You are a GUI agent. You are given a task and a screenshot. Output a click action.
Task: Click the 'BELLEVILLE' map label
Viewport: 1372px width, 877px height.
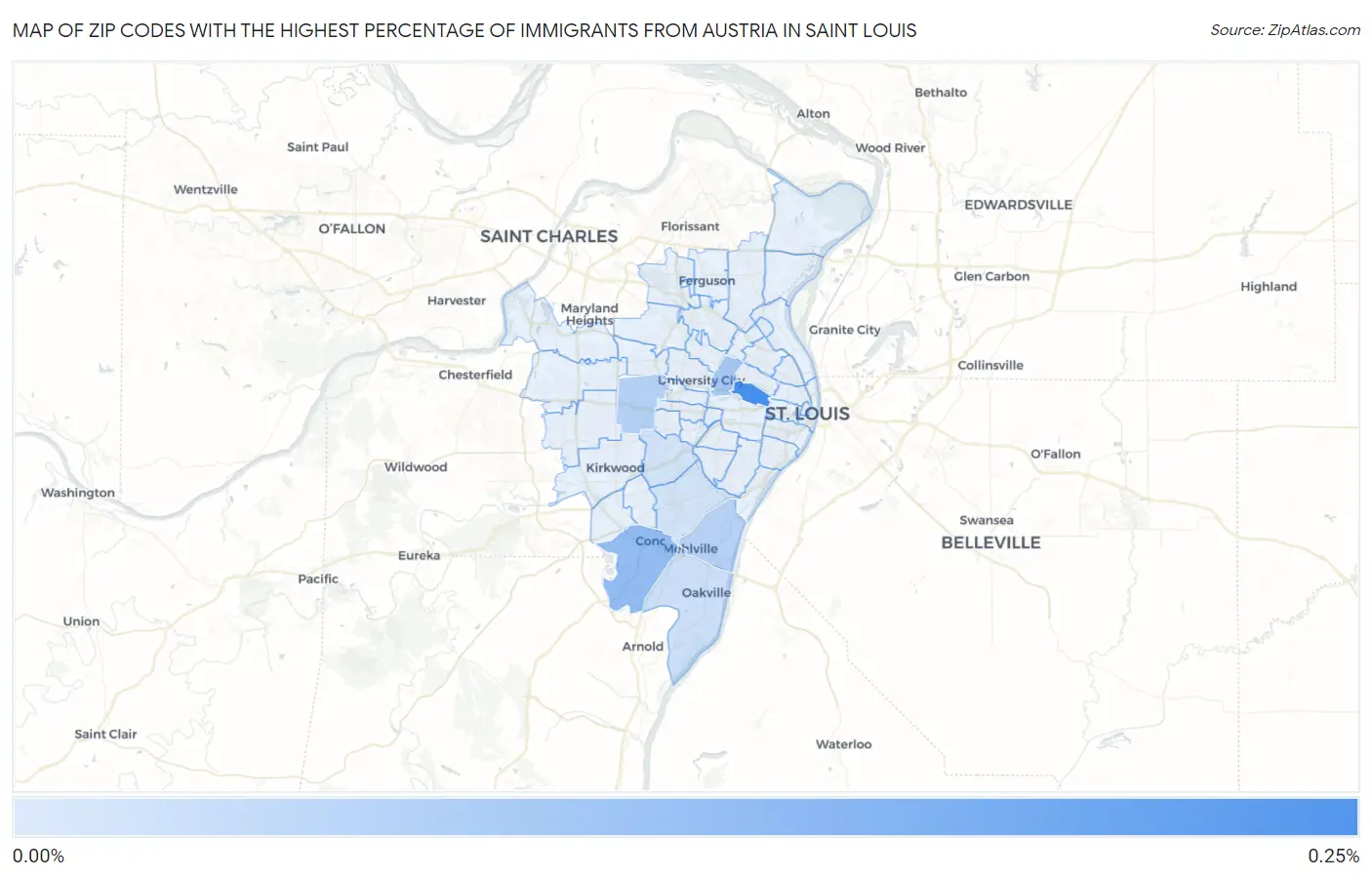coord(990,542)
